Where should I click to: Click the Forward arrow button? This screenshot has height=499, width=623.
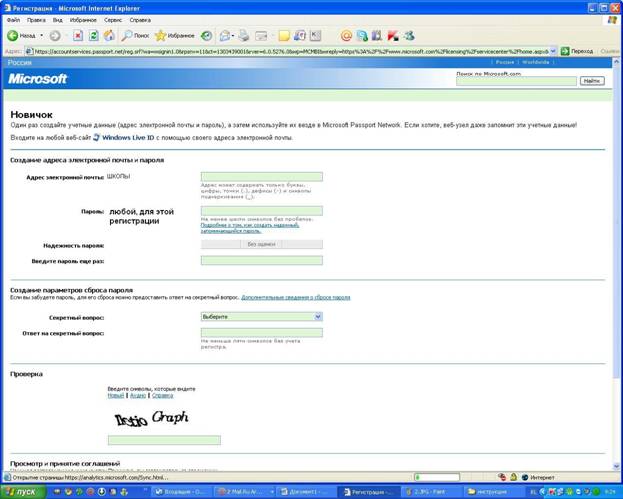pyautogui.click(x=55, y=36)
